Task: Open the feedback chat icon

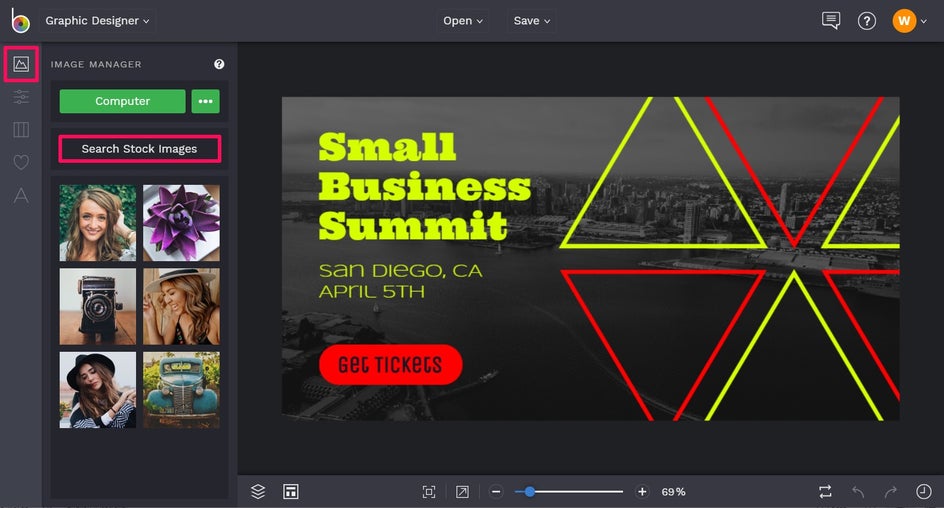Action: point(831,20)
